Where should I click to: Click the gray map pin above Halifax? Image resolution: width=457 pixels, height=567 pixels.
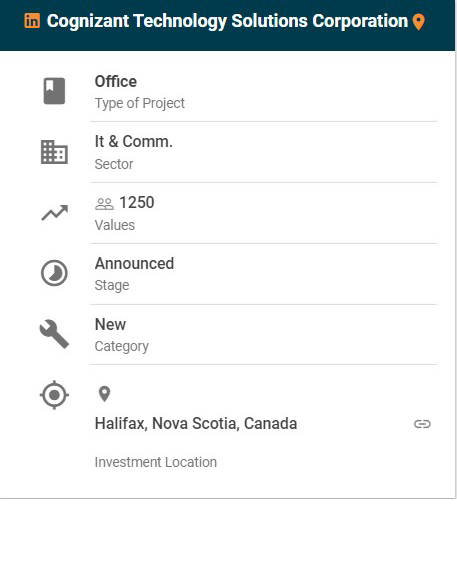click(104, 394)
